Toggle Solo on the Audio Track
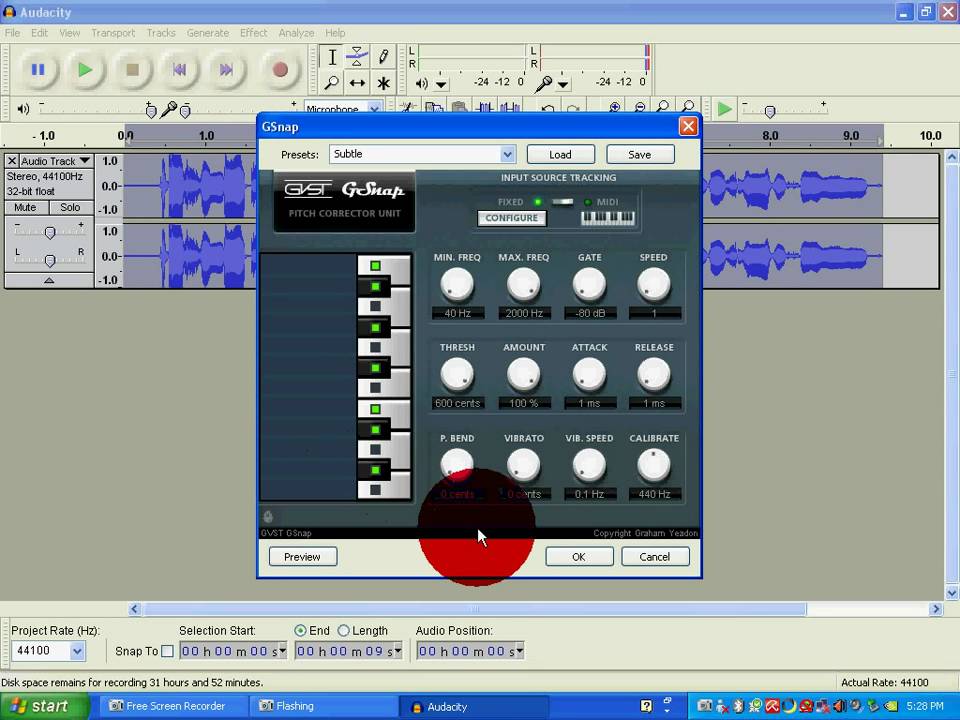Screen dimensions: 960x720 pyautogui.click(x=70, y=208)
